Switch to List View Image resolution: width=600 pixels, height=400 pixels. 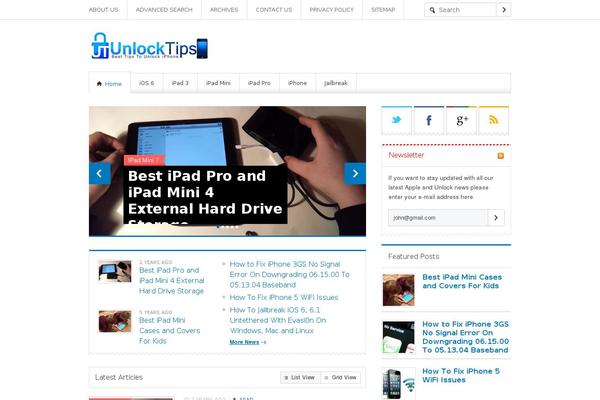300,377
